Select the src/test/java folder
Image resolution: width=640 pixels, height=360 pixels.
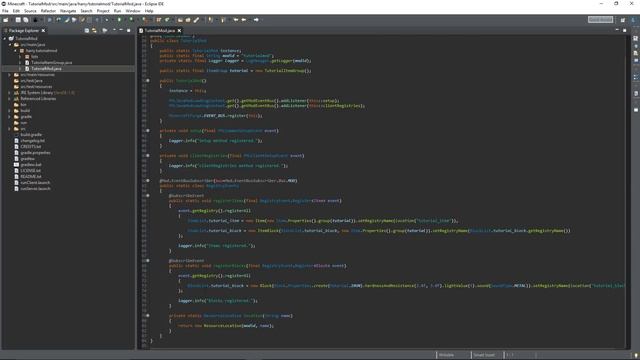31,81
